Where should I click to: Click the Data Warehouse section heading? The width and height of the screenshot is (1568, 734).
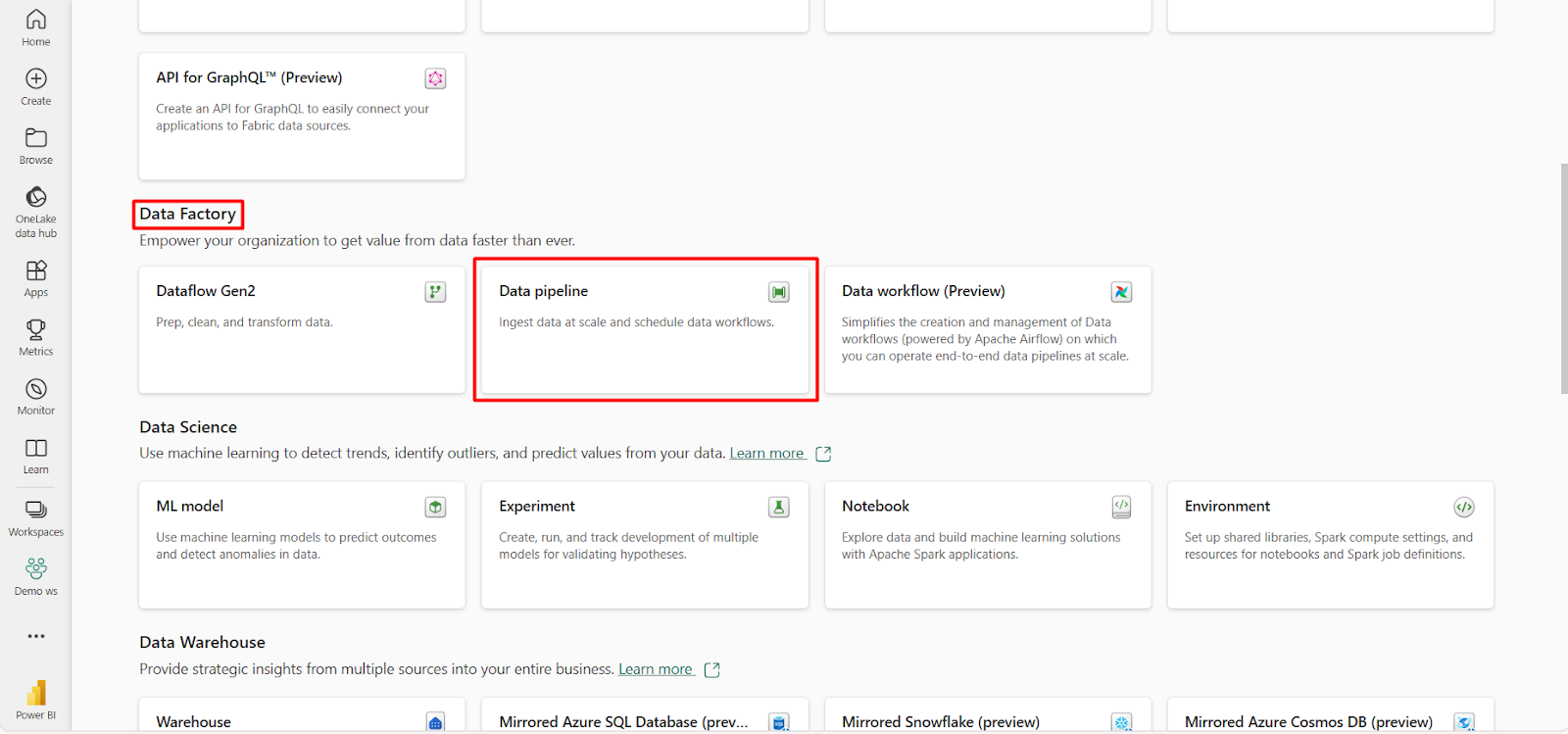pos(202,643)
